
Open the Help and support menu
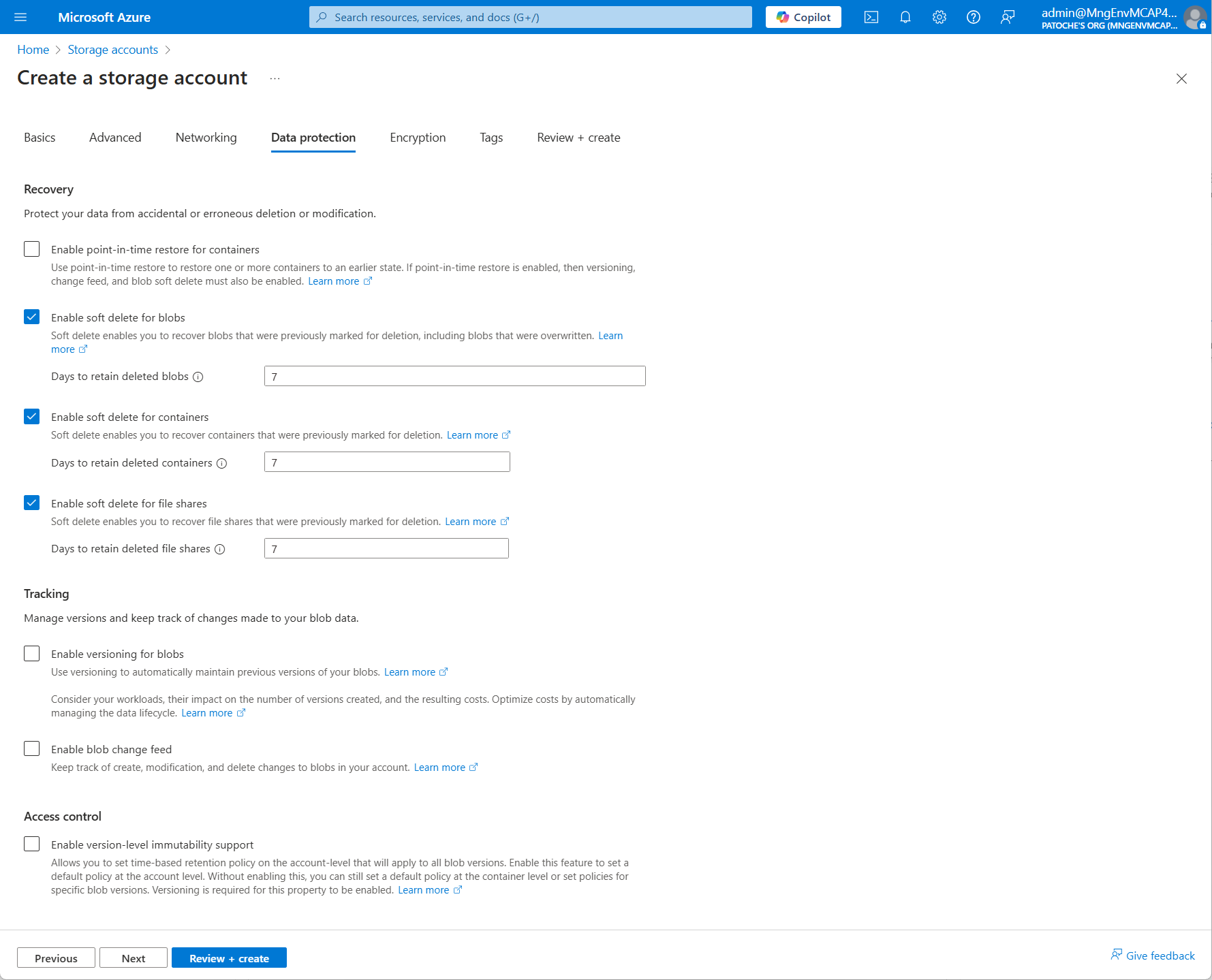coord(973,17)
